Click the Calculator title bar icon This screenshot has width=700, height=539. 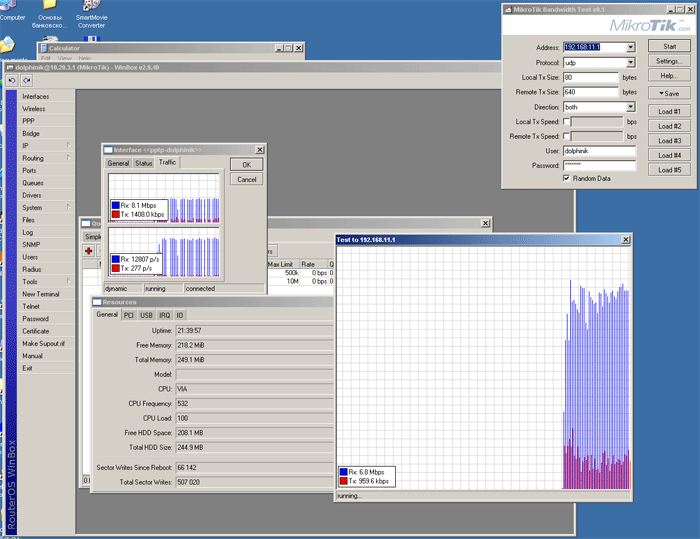click(44, 48)
